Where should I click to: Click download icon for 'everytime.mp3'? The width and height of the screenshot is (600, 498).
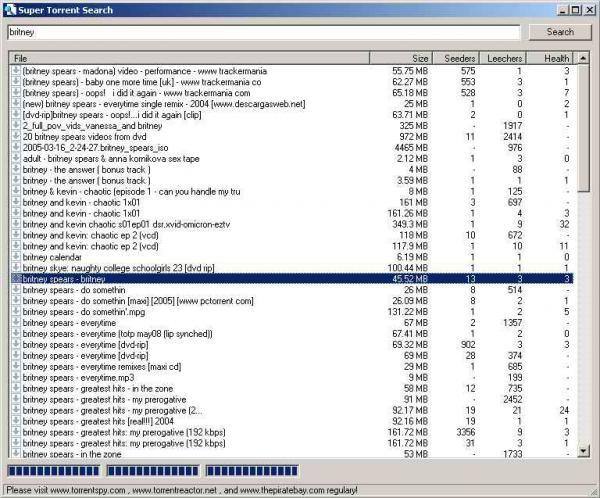tap(16, 377)
